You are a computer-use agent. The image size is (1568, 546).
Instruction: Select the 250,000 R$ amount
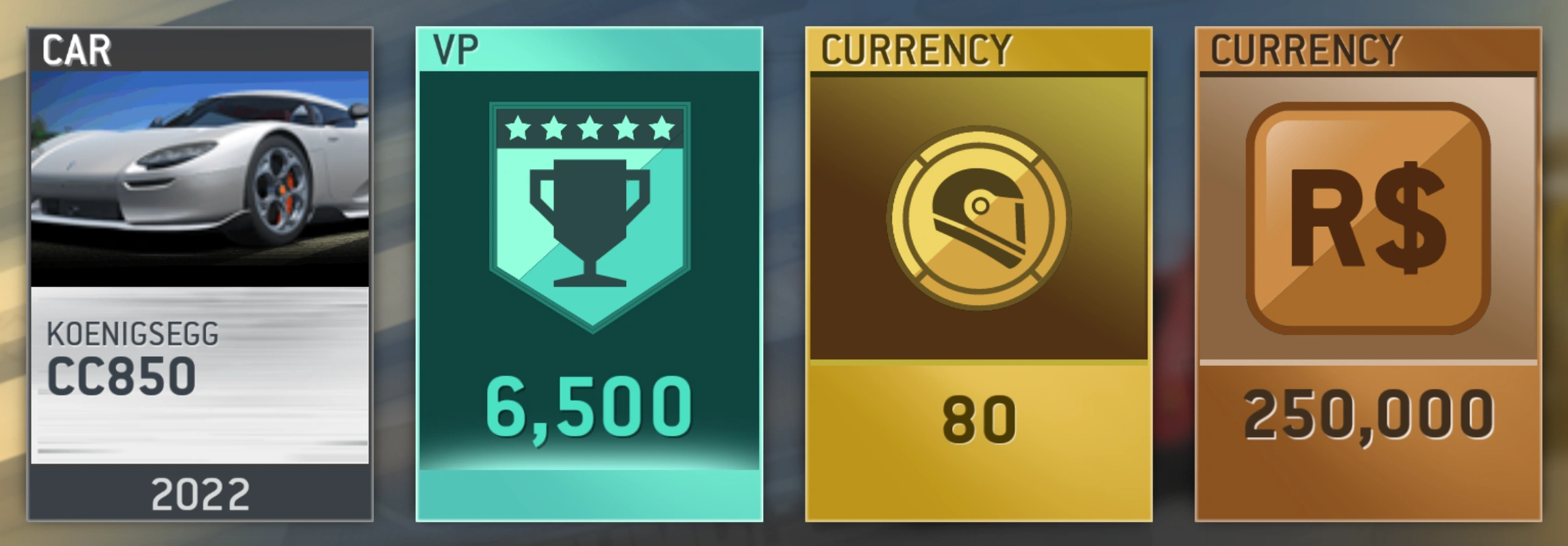pos(1369,416)
